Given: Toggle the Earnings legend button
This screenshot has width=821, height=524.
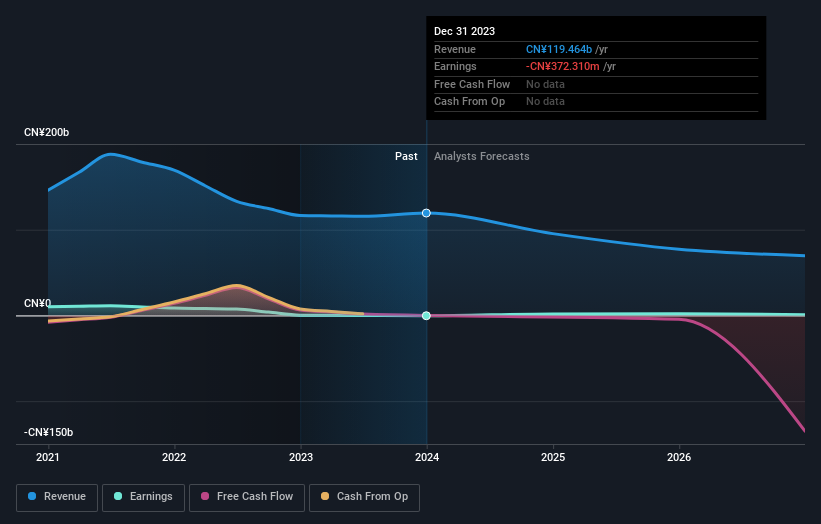Looking at the screenshot, I should 143,497.
